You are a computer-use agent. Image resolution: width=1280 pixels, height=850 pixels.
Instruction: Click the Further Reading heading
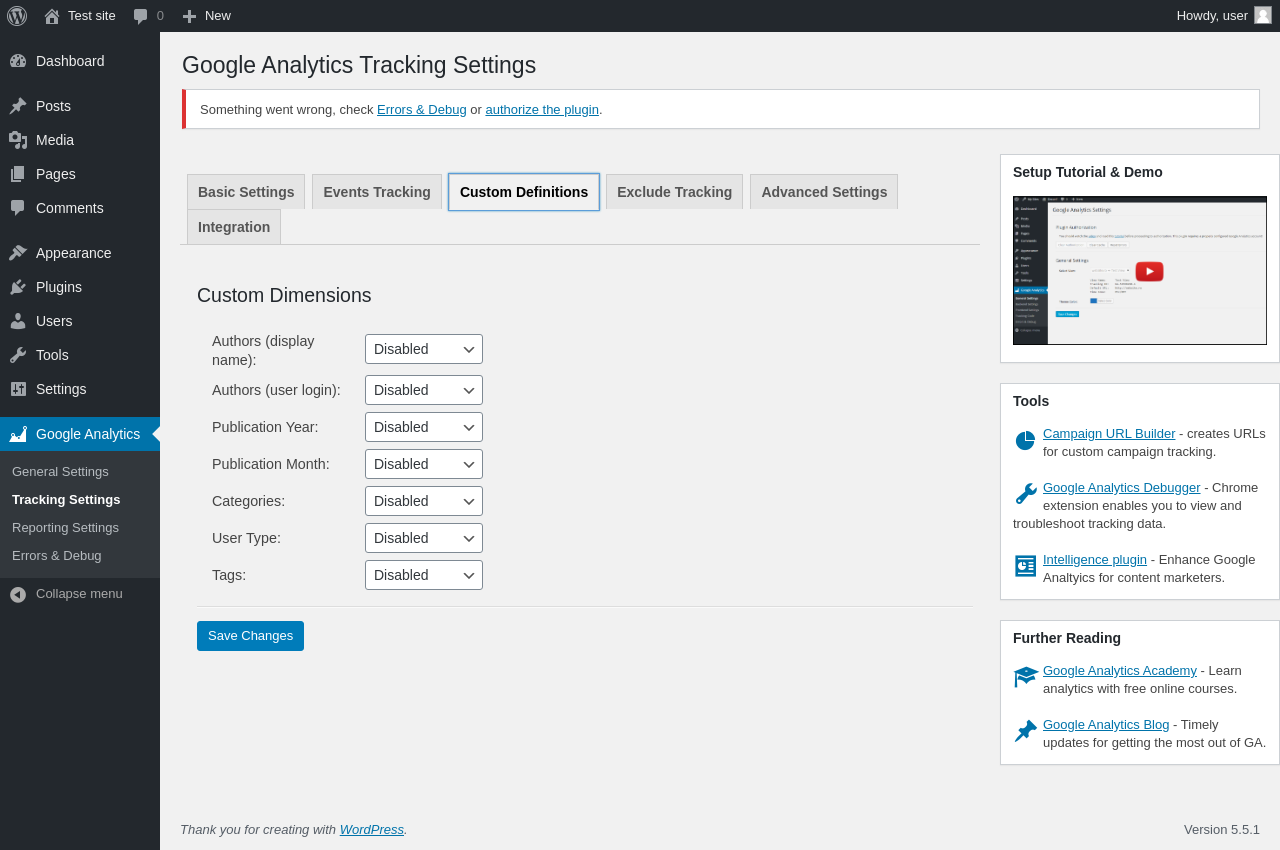pyautogui.click(x=1067, y=638)
